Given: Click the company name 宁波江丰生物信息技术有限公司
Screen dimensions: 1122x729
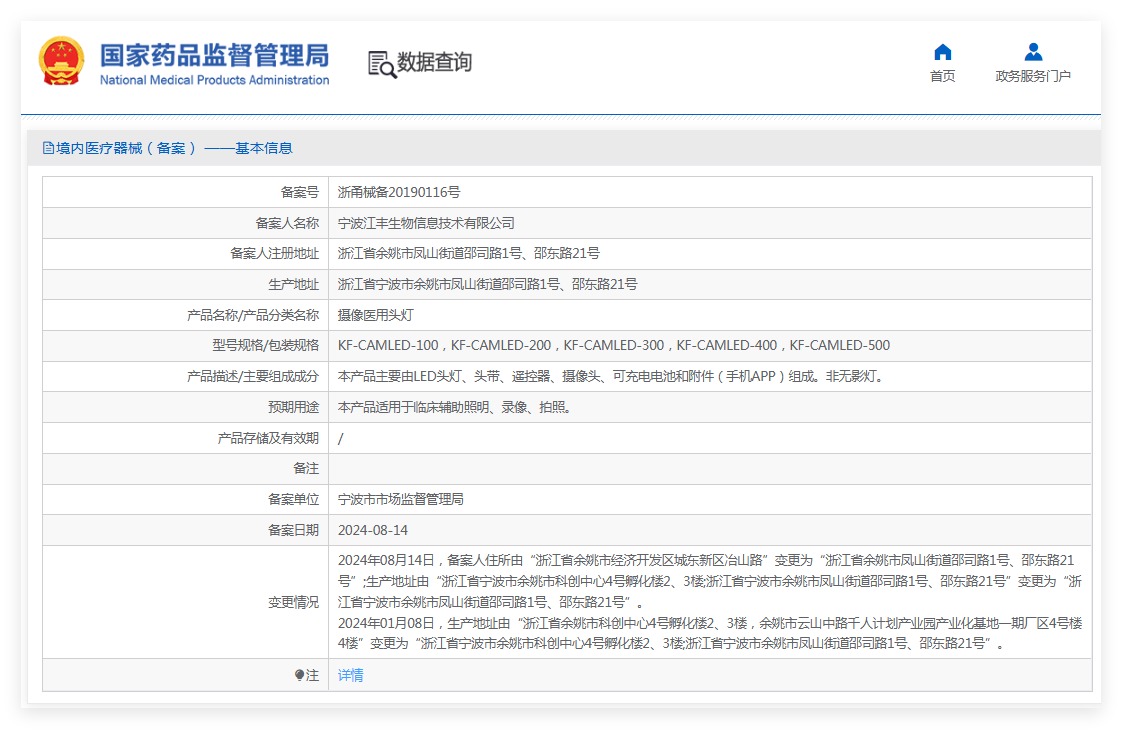Looking at the screenshot, I should (x=426, y=223).
